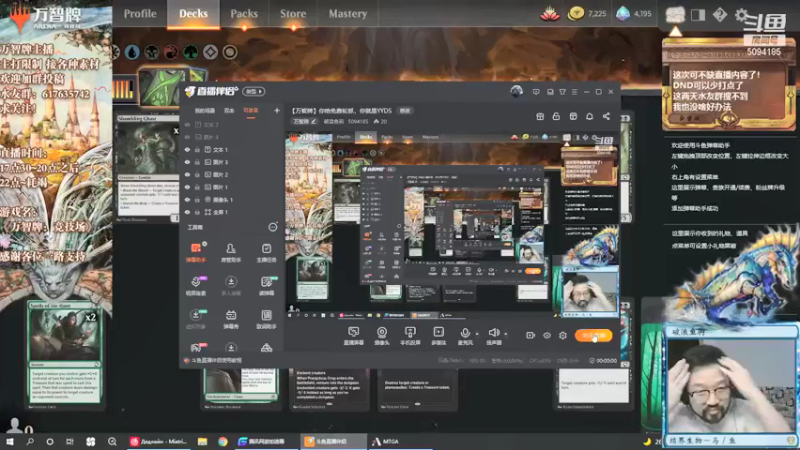
Task: Open the user avatar in companion title bar
Action: pyautogui.click(x=516, y=91)
